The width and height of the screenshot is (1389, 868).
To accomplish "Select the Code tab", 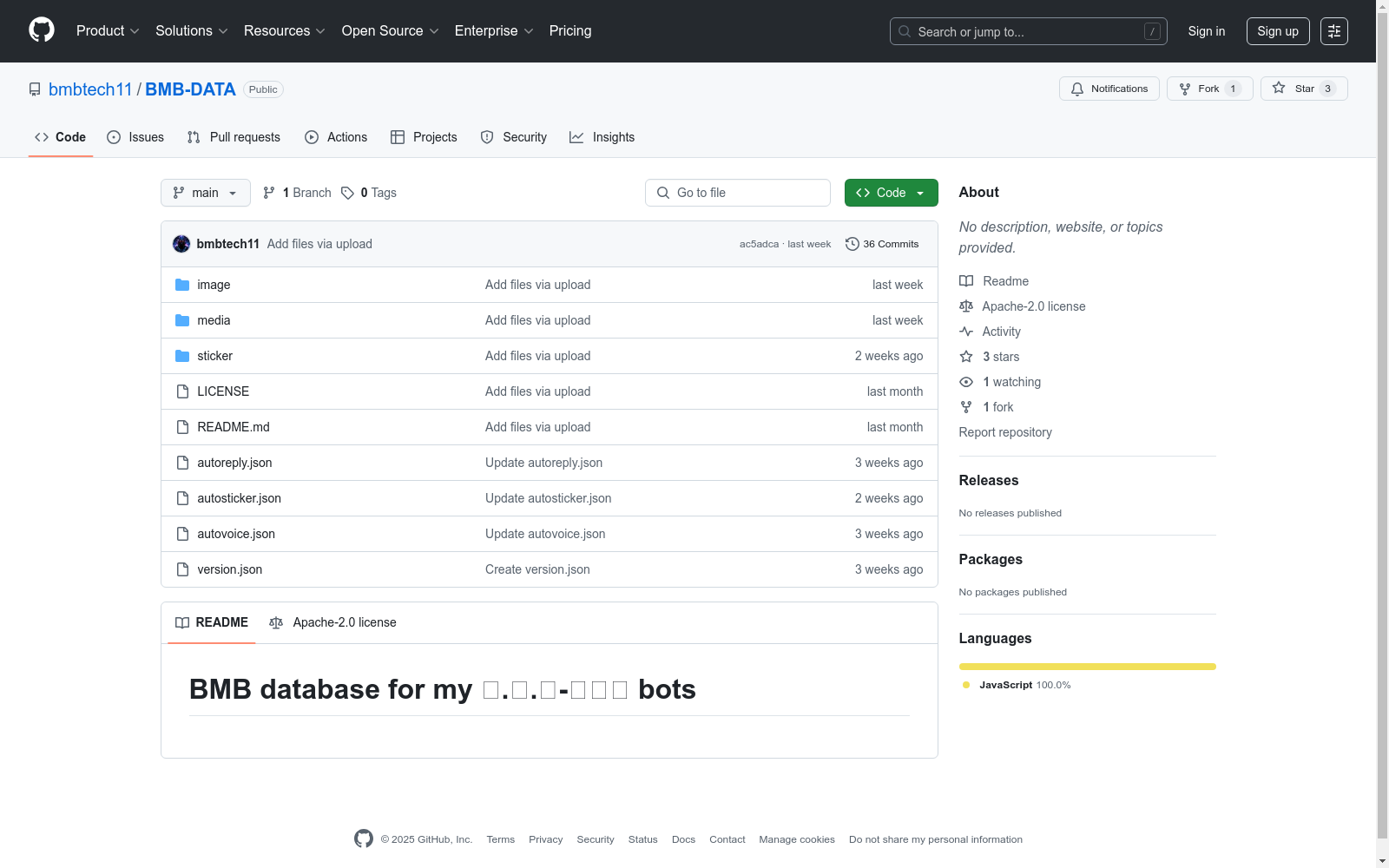I will [61, 137].
